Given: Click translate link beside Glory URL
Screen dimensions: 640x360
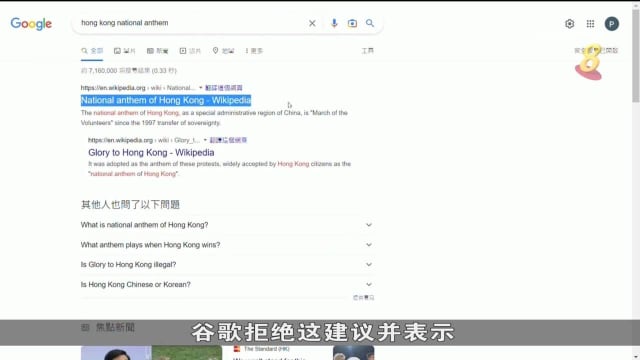Looking at the screenshot, I should point(228,140).
